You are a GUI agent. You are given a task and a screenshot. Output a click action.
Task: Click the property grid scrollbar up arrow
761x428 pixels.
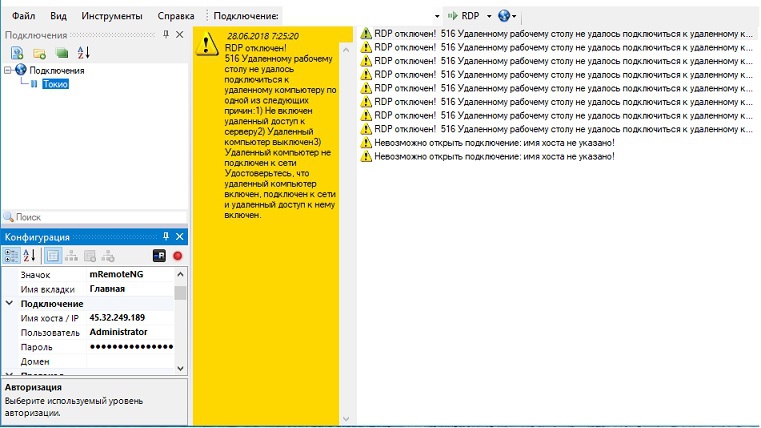point(180,274)
